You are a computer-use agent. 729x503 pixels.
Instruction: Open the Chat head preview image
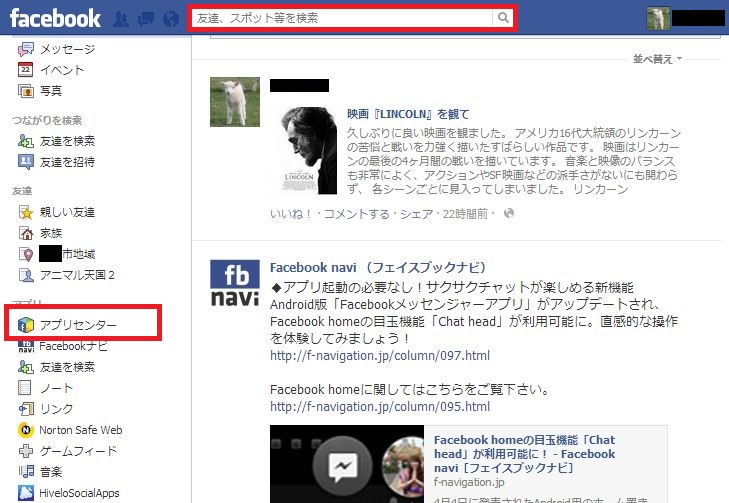(347, 464)
